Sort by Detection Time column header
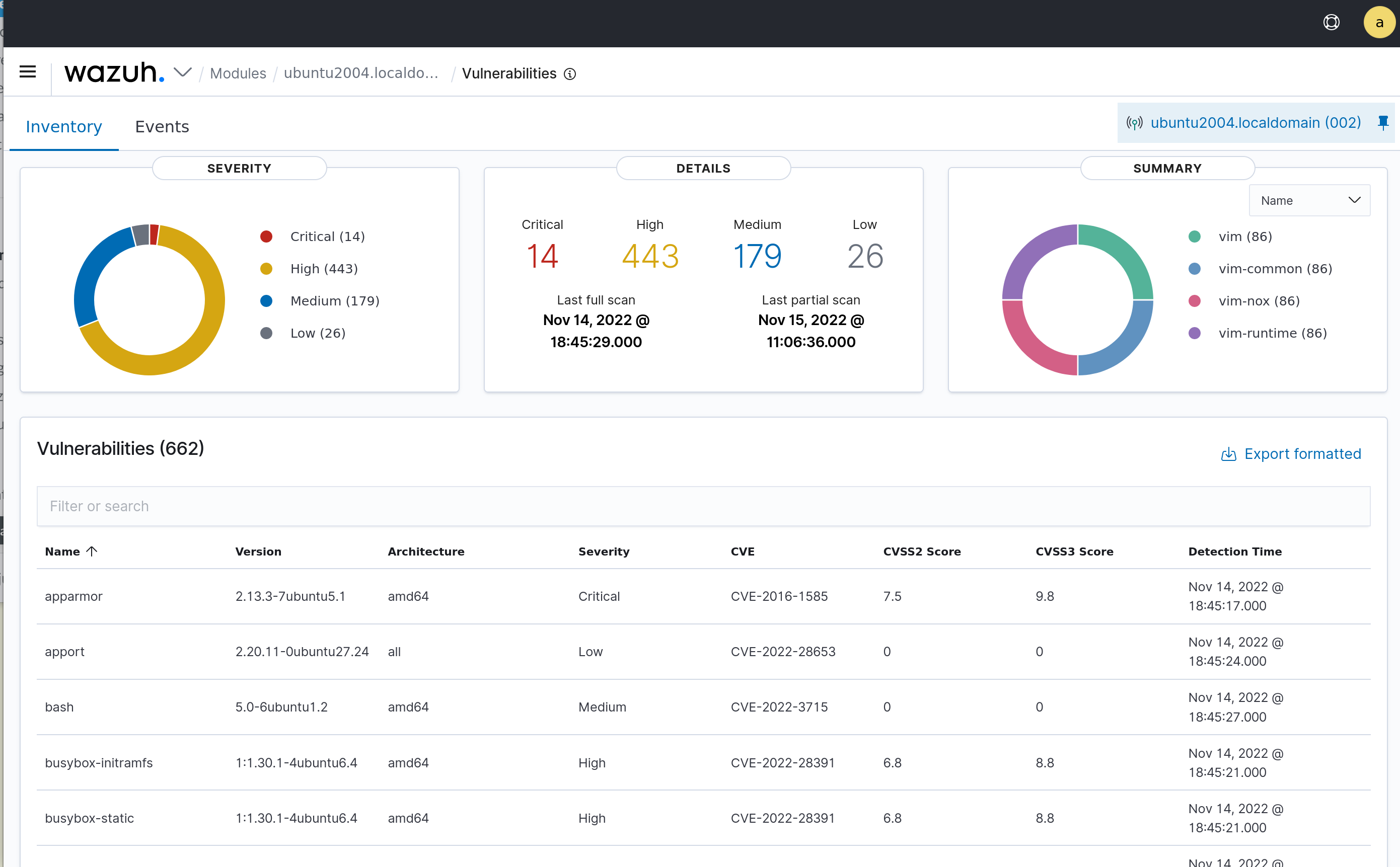 click(1235, 551)
